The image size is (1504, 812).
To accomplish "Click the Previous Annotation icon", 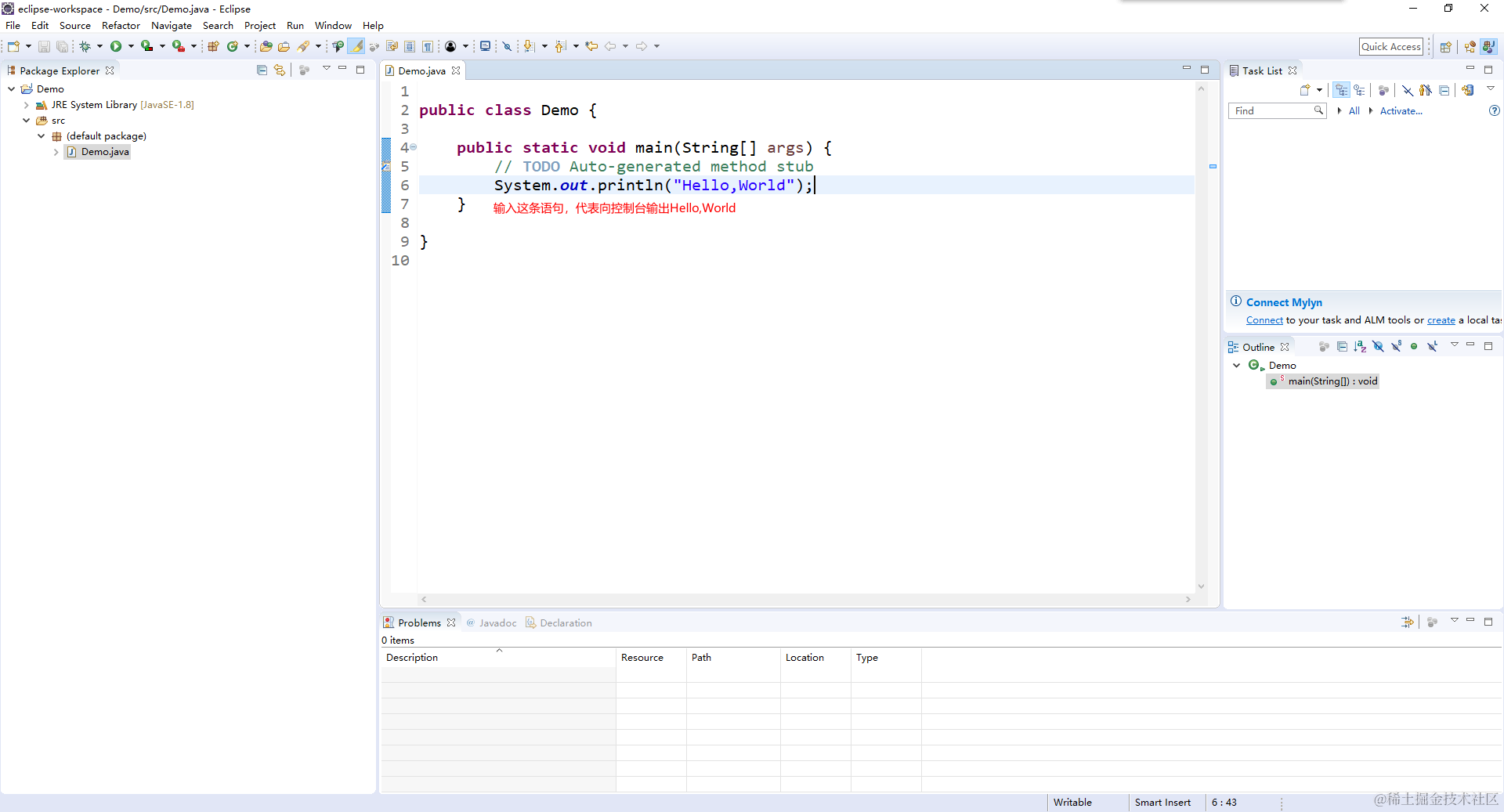I will click(561, 46).
